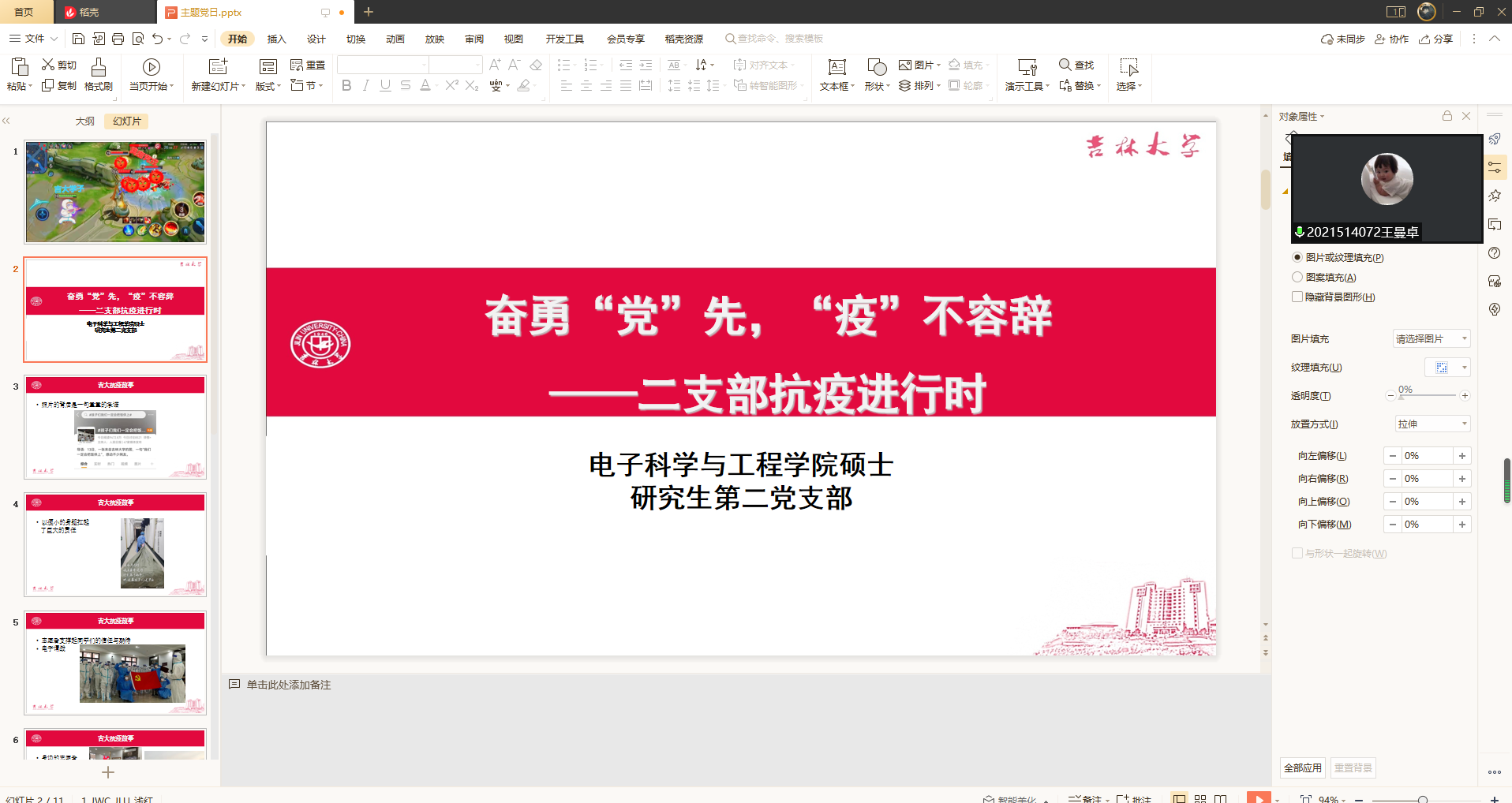Select 图案填充 radio option

coord(1297,277)
